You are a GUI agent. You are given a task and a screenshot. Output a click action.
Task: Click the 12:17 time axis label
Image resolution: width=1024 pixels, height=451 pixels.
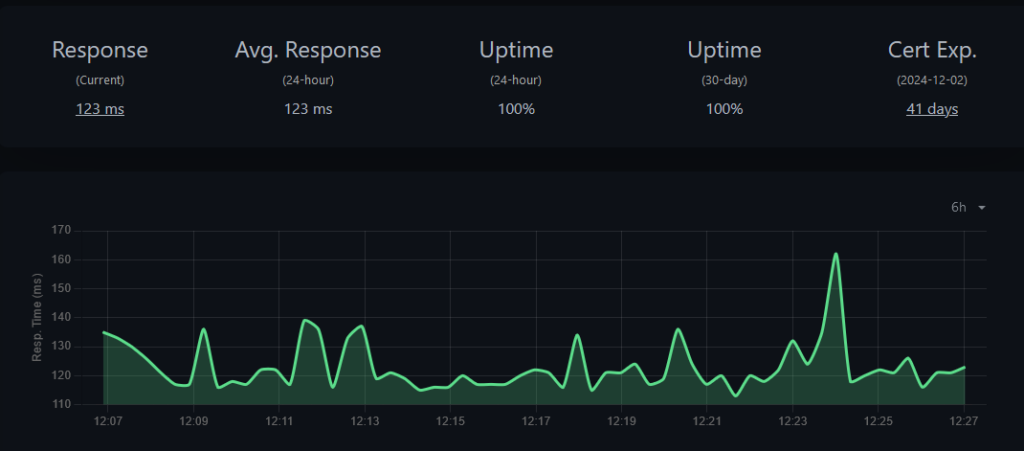point(536,420)
